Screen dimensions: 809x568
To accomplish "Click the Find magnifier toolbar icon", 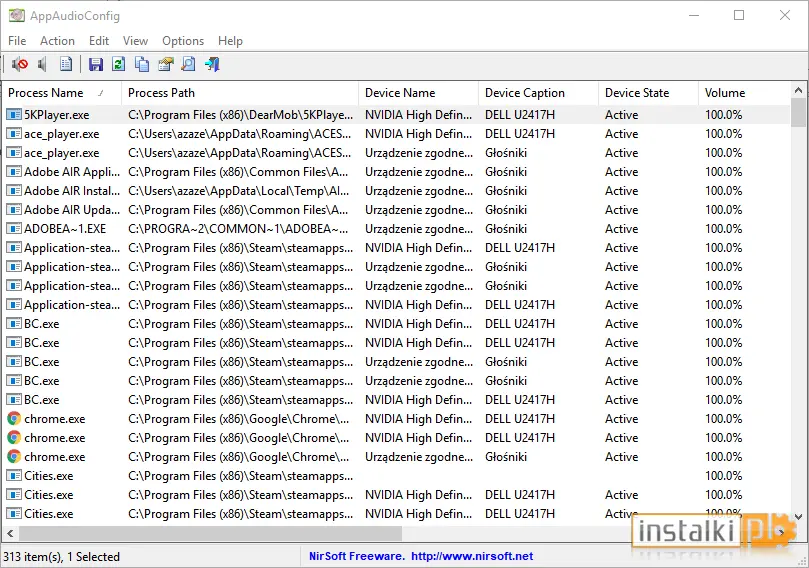I will [189, 64].
